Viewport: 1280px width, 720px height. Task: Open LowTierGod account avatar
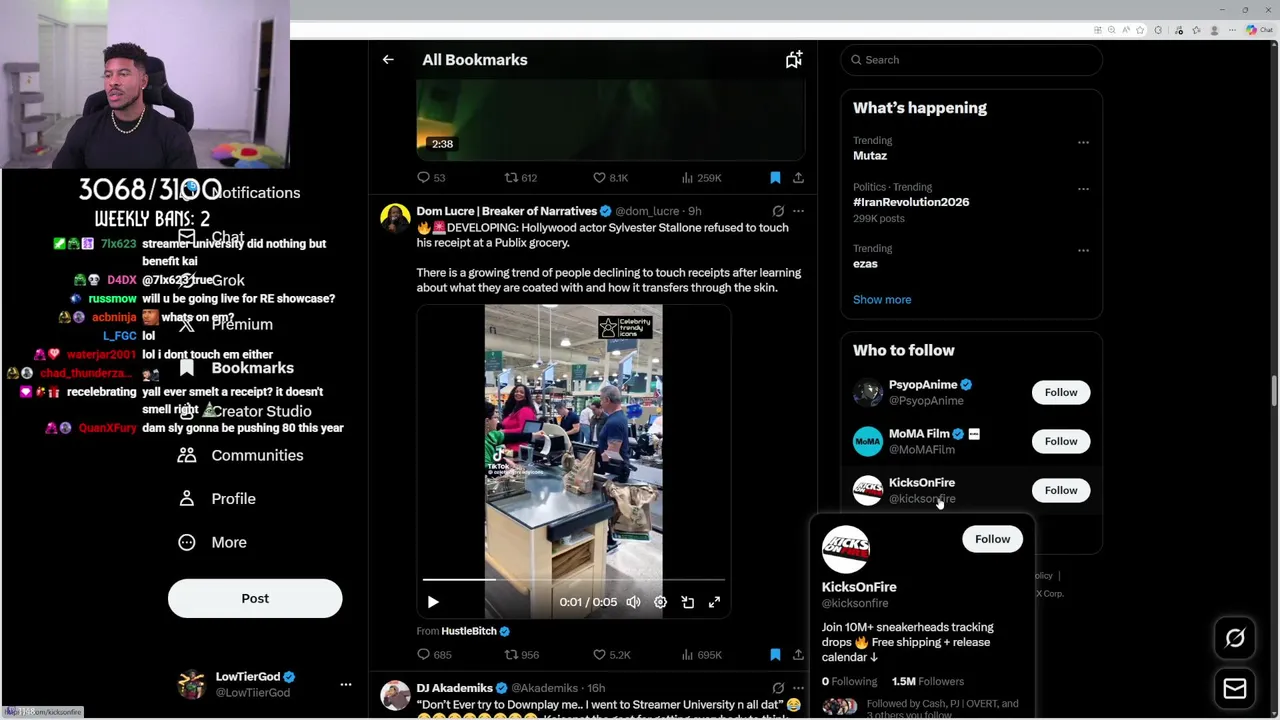191,685
